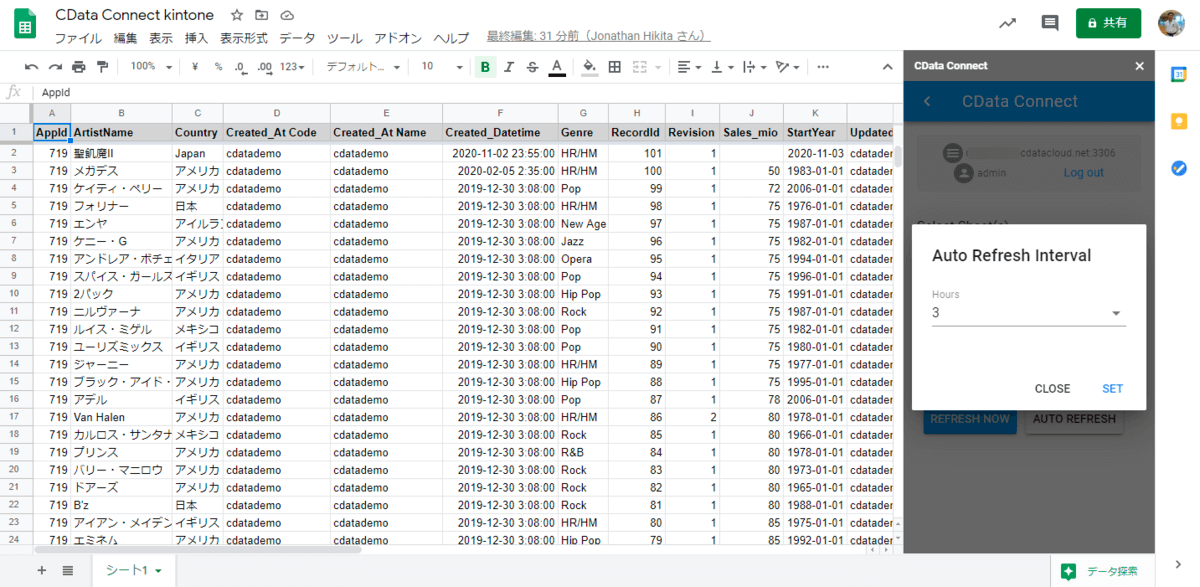
Task: Toggle italic formatting
Action: pos(509,67)
